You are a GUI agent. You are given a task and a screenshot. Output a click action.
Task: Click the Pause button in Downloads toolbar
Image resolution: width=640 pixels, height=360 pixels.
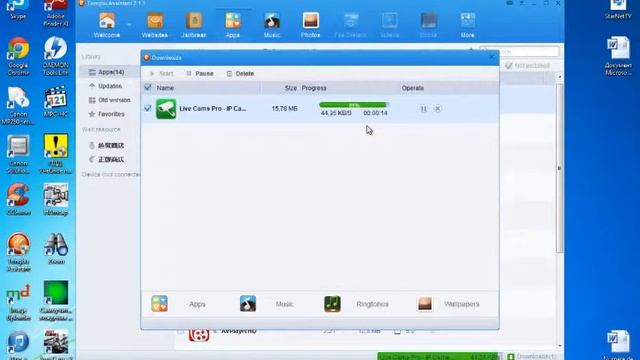pyautogui.click(x=200, y=73)
